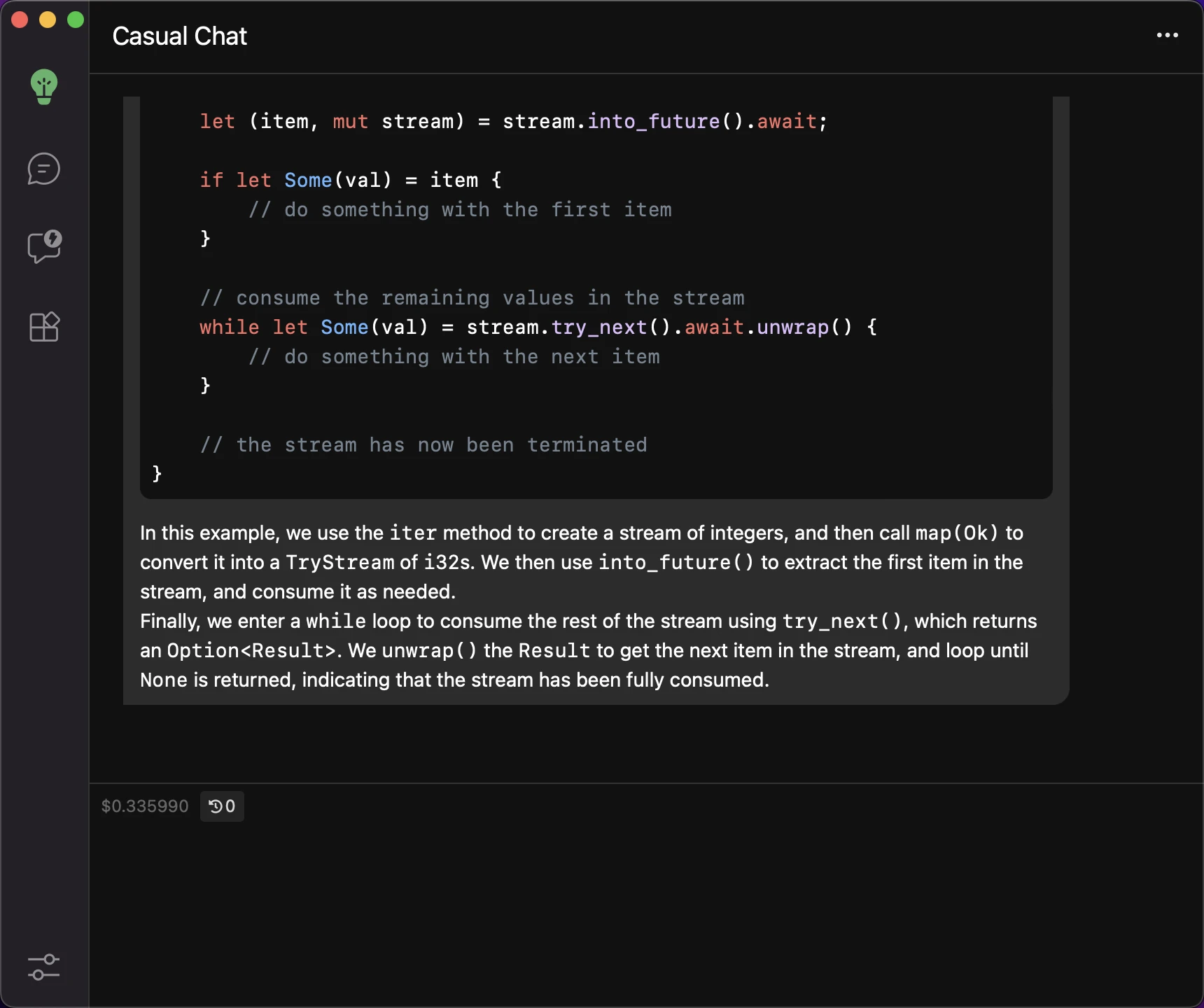This screenshot has height=1008, width=1204.
Task: Click the $0.335990 cost label
Action: pyautogui.click(x=145, y=806)
